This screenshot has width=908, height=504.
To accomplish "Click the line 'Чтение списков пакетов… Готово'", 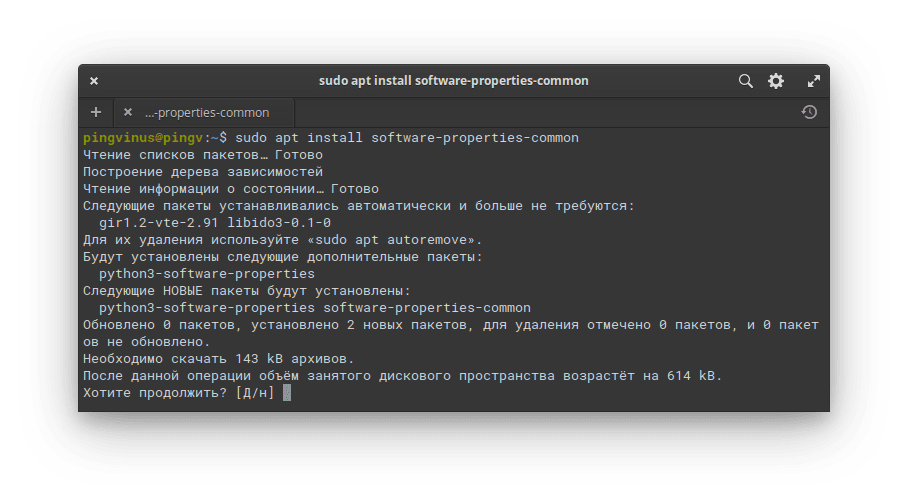I will (x=203, y=155).
